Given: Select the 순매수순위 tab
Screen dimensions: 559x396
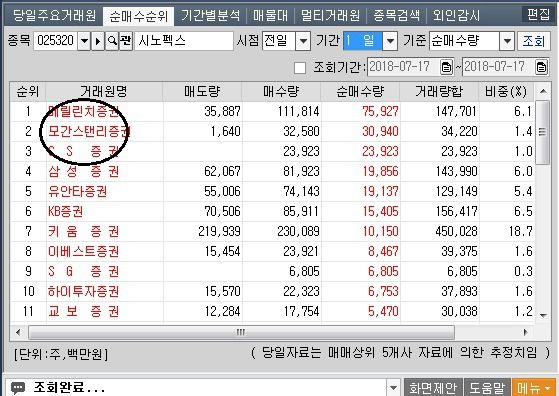Looking at the screenshot, I should click(138, 16).
